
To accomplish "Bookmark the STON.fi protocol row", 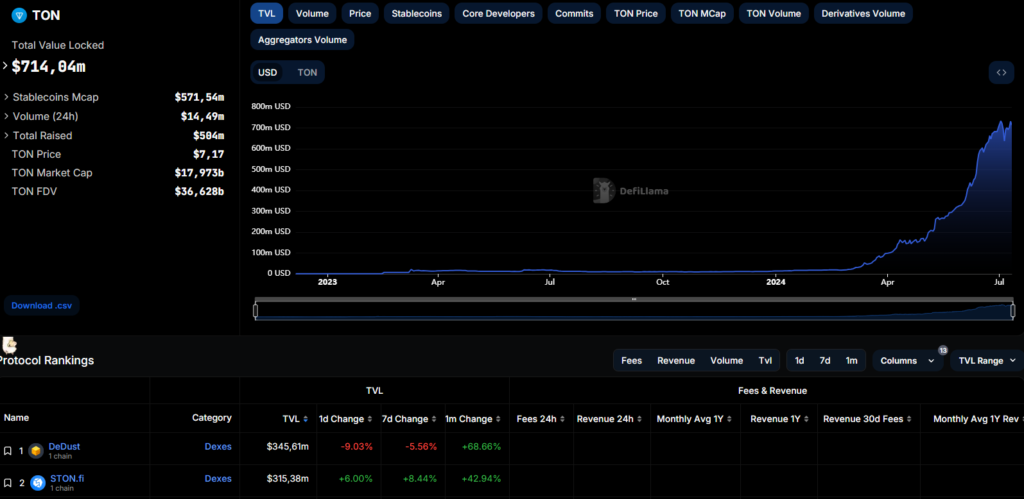I will 8,482.
